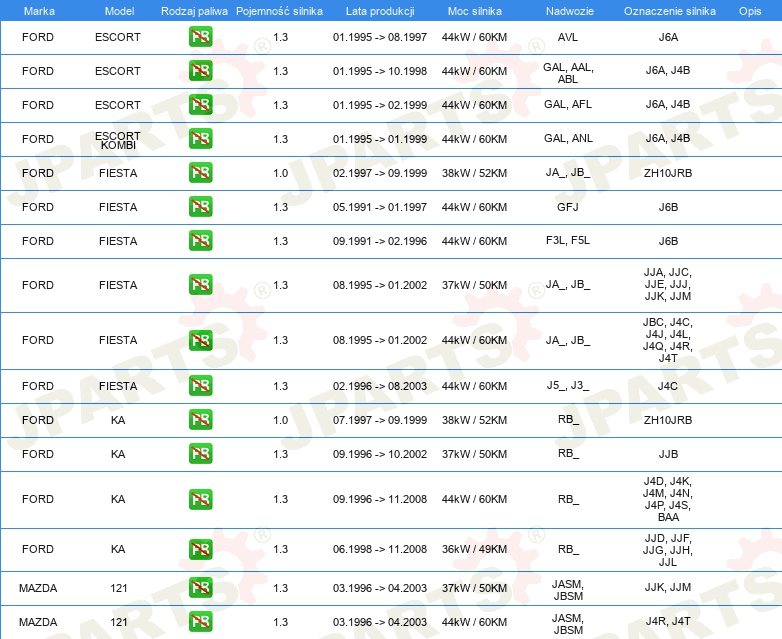The width and height of the screenshot is (782, 639).
Task: Select the AVL body code cell
Action: point(568,37)
